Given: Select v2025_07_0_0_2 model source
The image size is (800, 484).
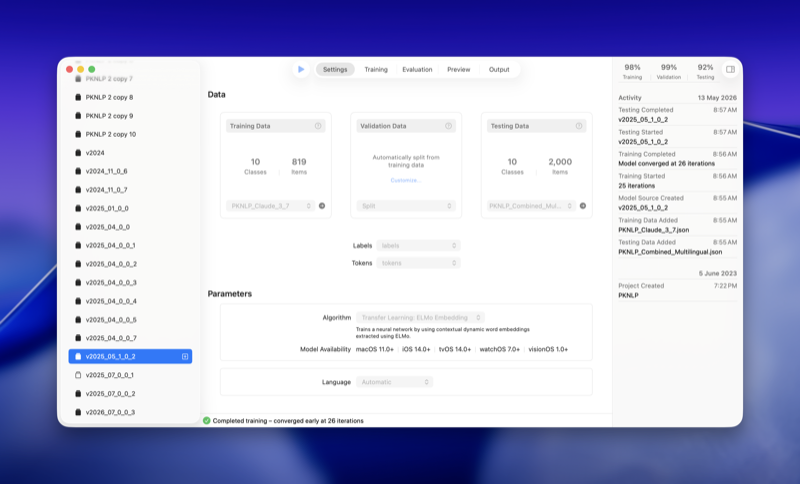Looking at the screenshot, I should click(130, 394).
